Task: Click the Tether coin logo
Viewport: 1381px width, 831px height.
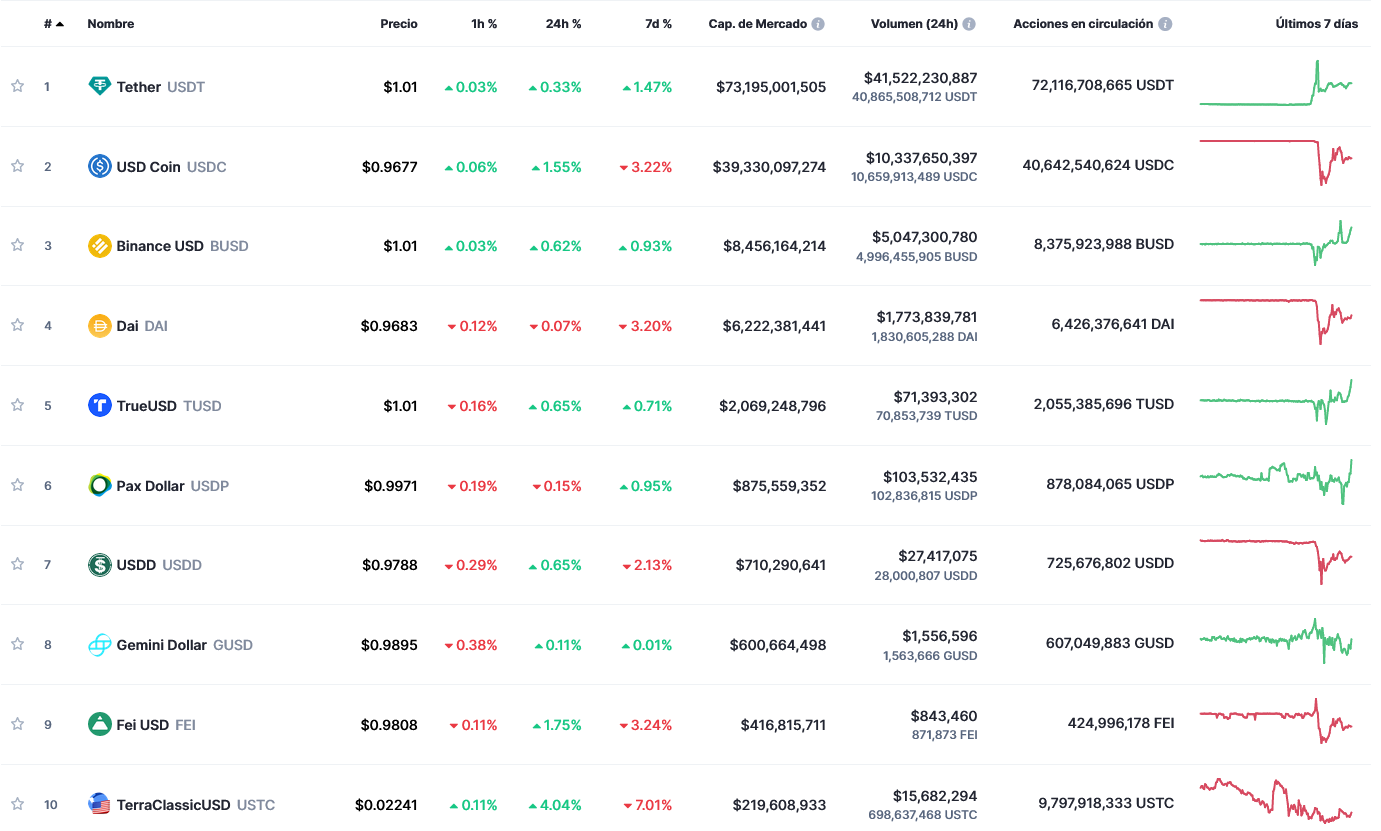Action: point(97,86)
